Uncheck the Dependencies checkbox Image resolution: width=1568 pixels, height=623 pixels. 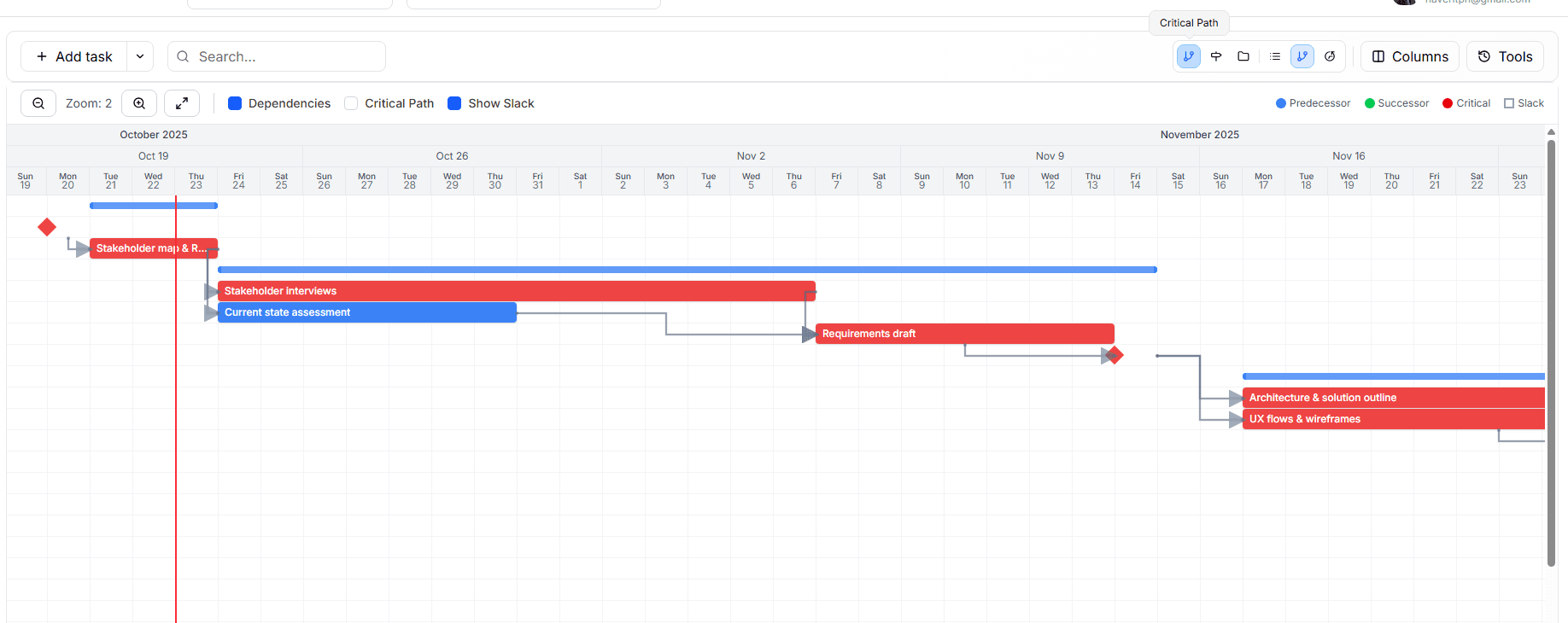[235, 103]
